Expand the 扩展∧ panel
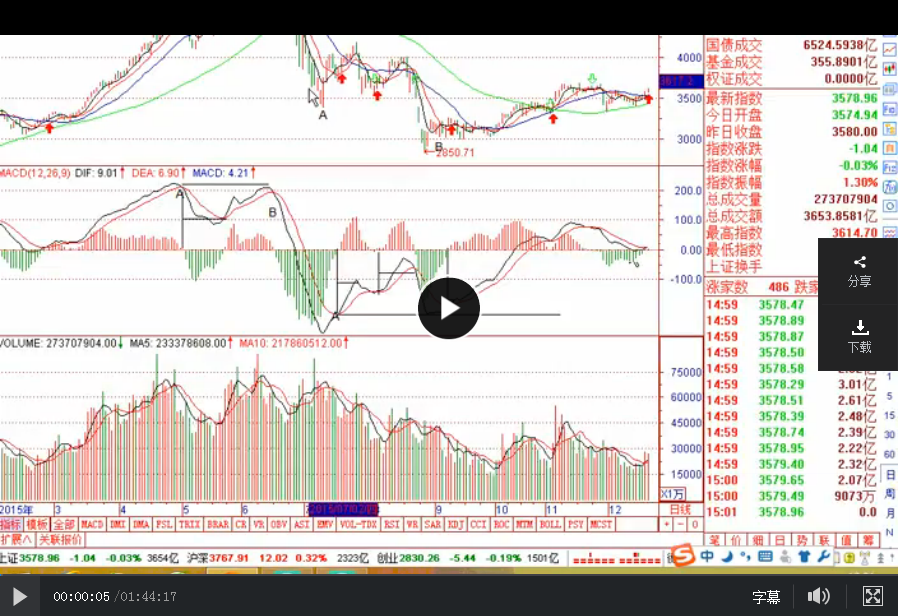 tap(17, 539)
